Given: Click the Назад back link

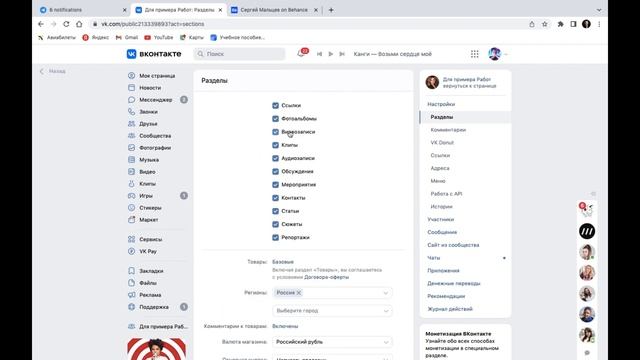Looking at the screenshot, I should (x=53, y=71).
